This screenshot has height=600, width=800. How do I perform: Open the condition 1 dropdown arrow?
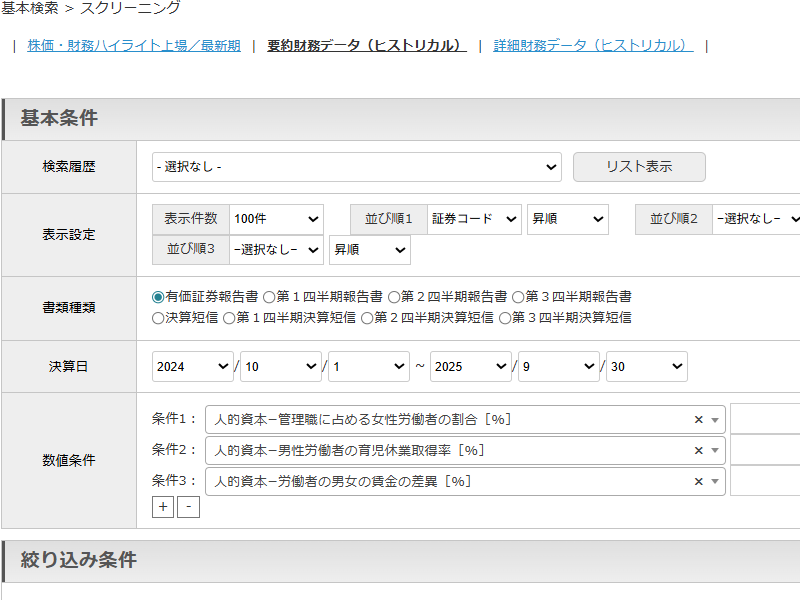point(715,420)
